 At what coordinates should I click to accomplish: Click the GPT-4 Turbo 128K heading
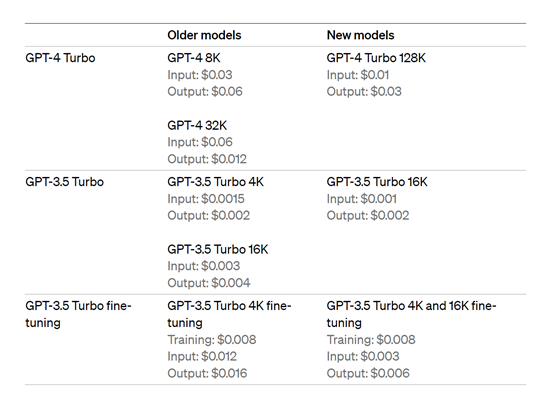pos(376,58)
